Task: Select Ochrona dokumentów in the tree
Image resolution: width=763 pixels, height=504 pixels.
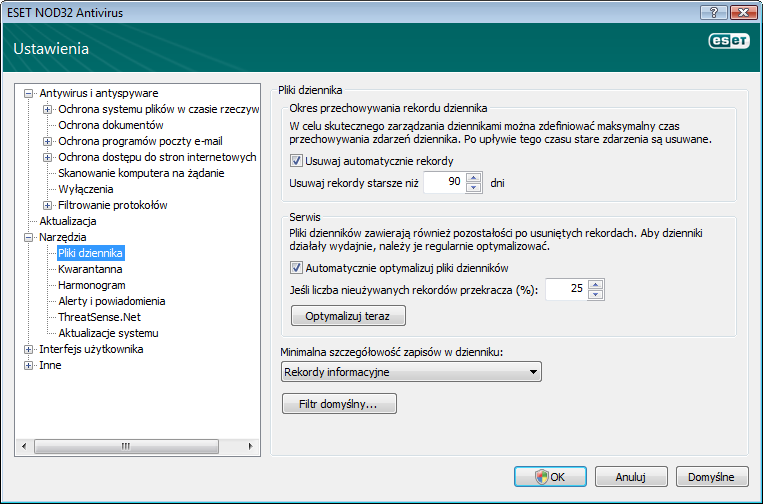Action: click(111, 125)
